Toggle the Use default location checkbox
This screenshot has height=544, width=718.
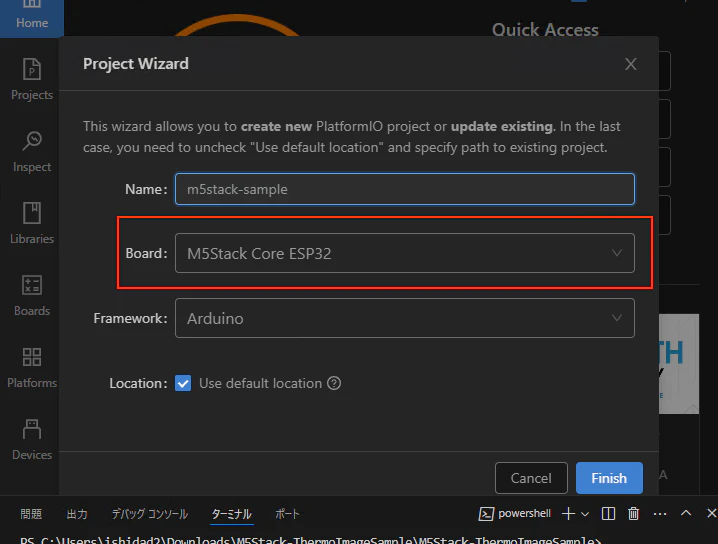(x=183, y=383)
